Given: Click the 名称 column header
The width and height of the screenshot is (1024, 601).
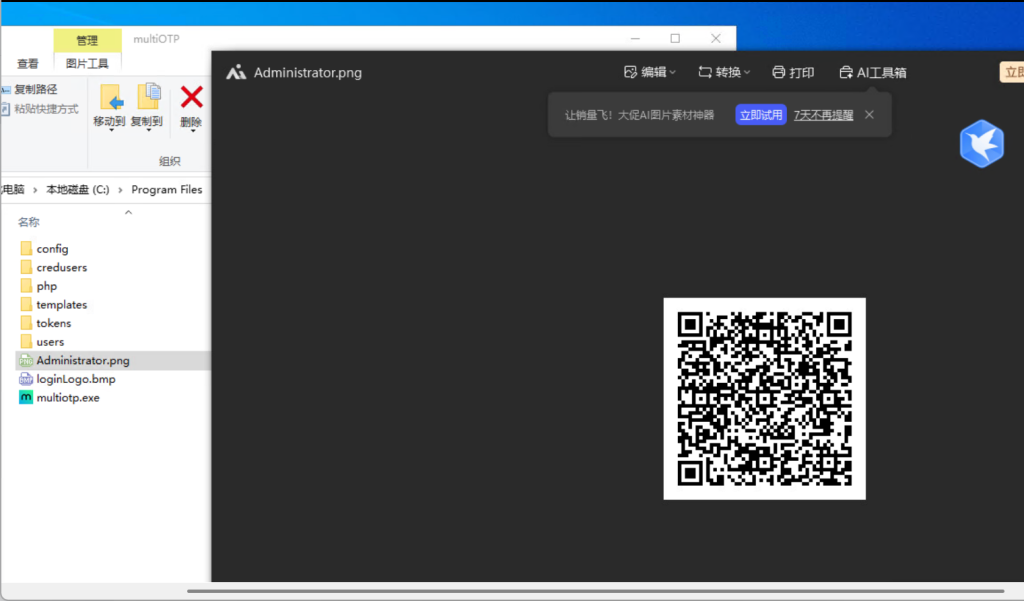Looking at the screenshot, I should coord(29,222).
